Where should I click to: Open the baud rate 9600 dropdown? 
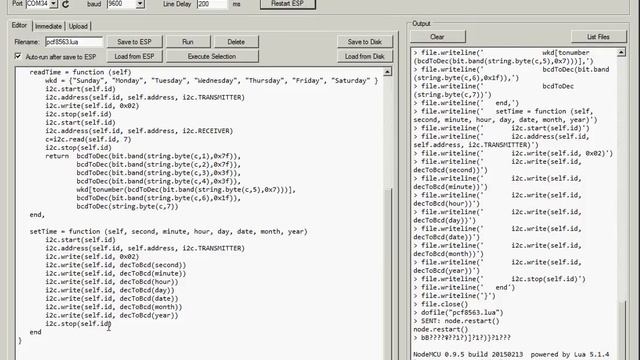coord(140,4)
